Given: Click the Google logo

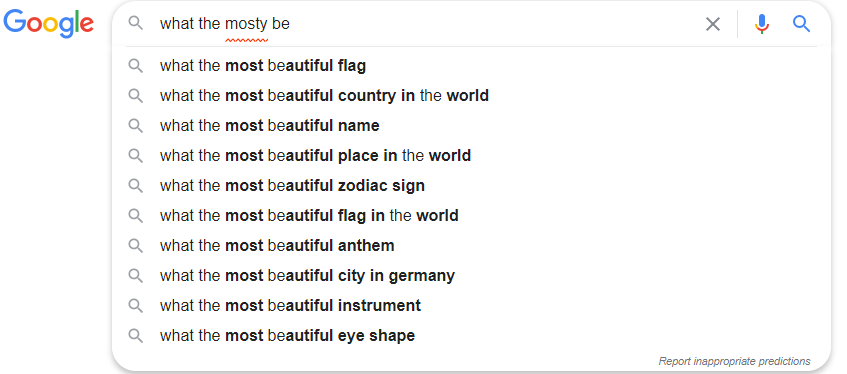Looking at the screenshot, I should (x=49, y=24).
